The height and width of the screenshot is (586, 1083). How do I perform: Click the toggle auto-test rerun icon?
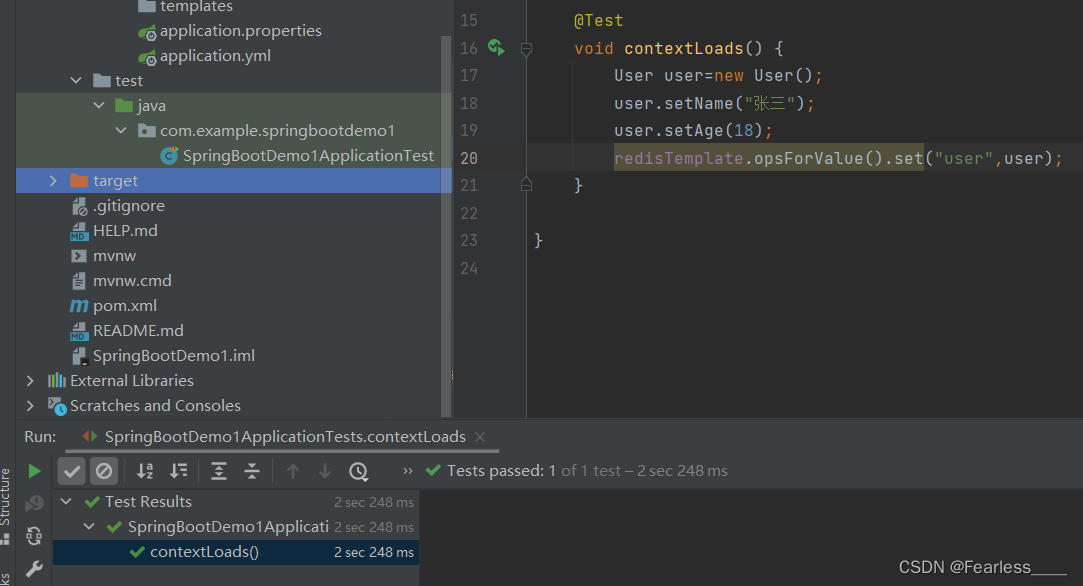35,536
